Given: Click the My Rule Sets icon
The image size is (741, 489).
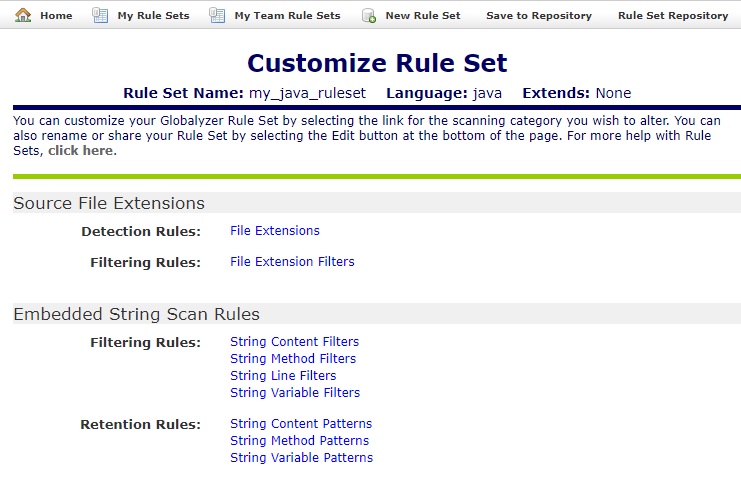Looking at the screenshot, I should [x=100, y=15].
